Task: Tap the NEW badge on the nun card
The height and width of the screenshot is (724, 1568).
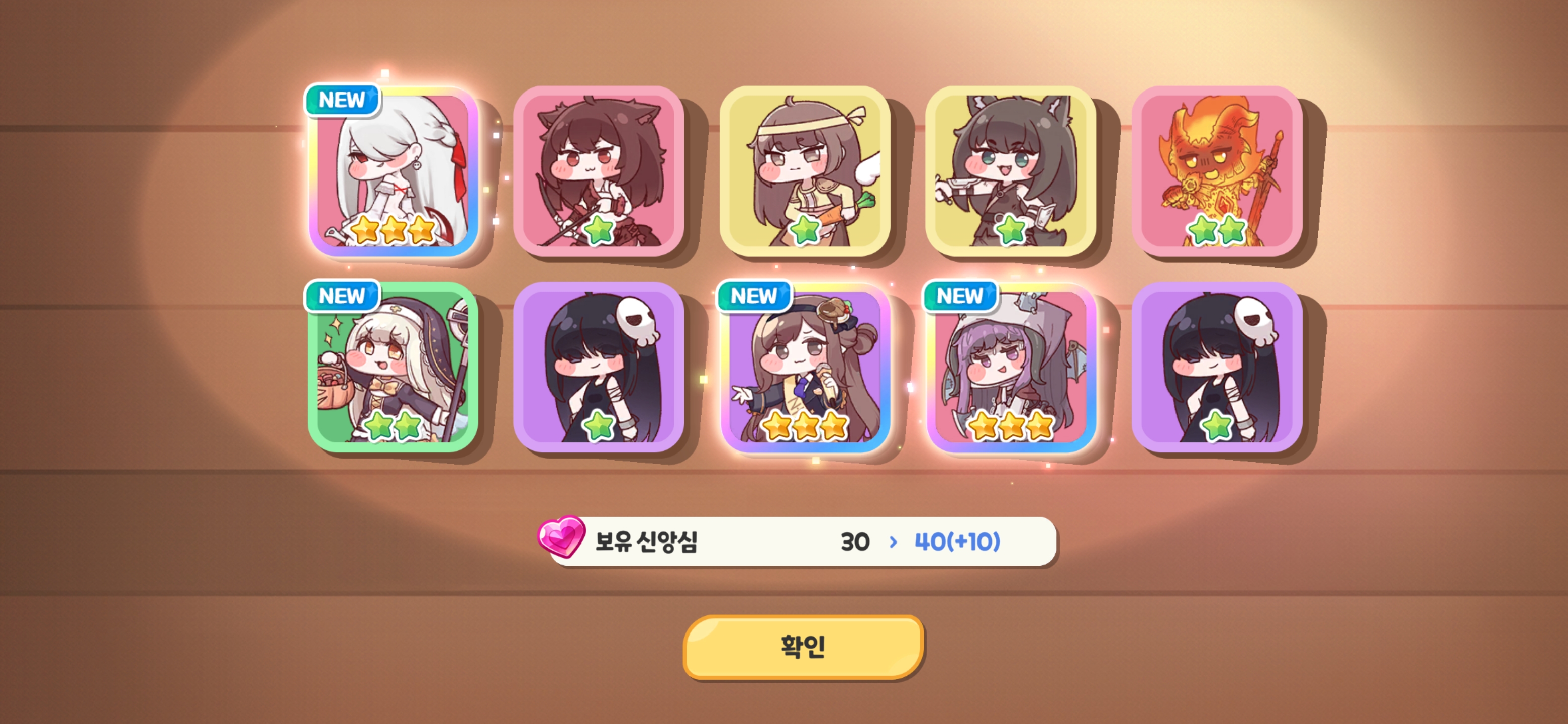Action: [x=342, y=296]
